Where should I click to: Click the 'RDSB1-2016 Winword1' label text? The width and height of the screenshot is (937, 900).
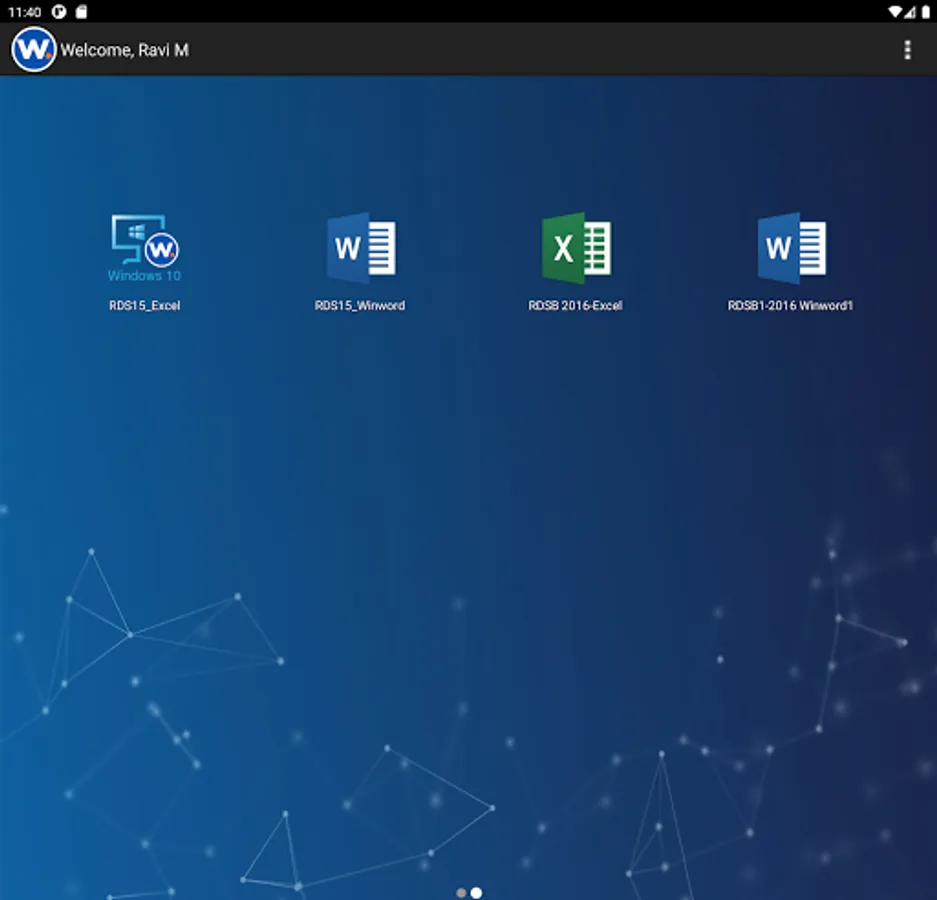click(791, 305)
